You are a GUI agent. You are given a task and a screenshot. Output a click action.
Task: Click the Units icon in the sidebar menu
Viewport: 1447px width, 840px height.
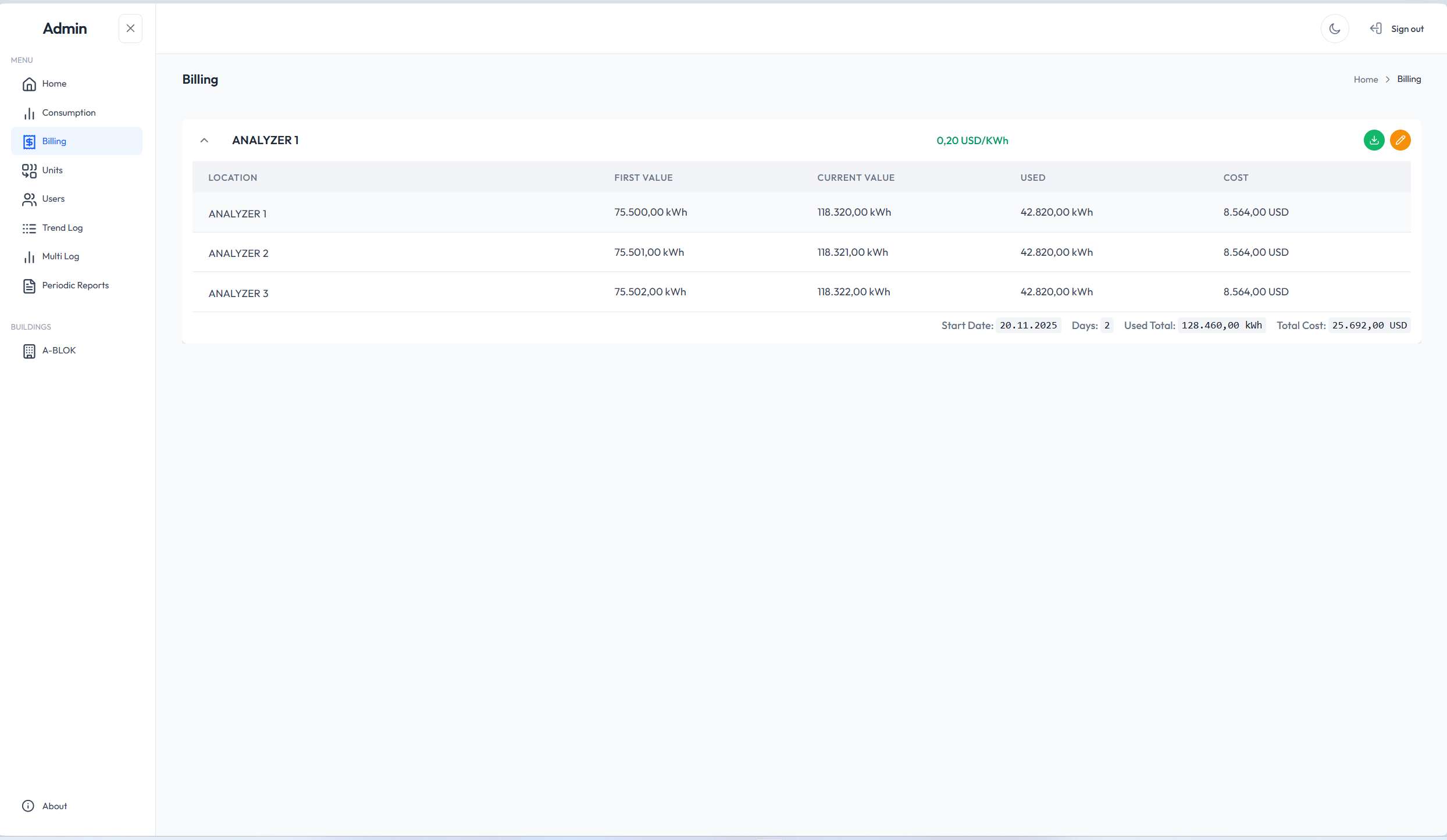pyautogui.click(x=29, y=170)
